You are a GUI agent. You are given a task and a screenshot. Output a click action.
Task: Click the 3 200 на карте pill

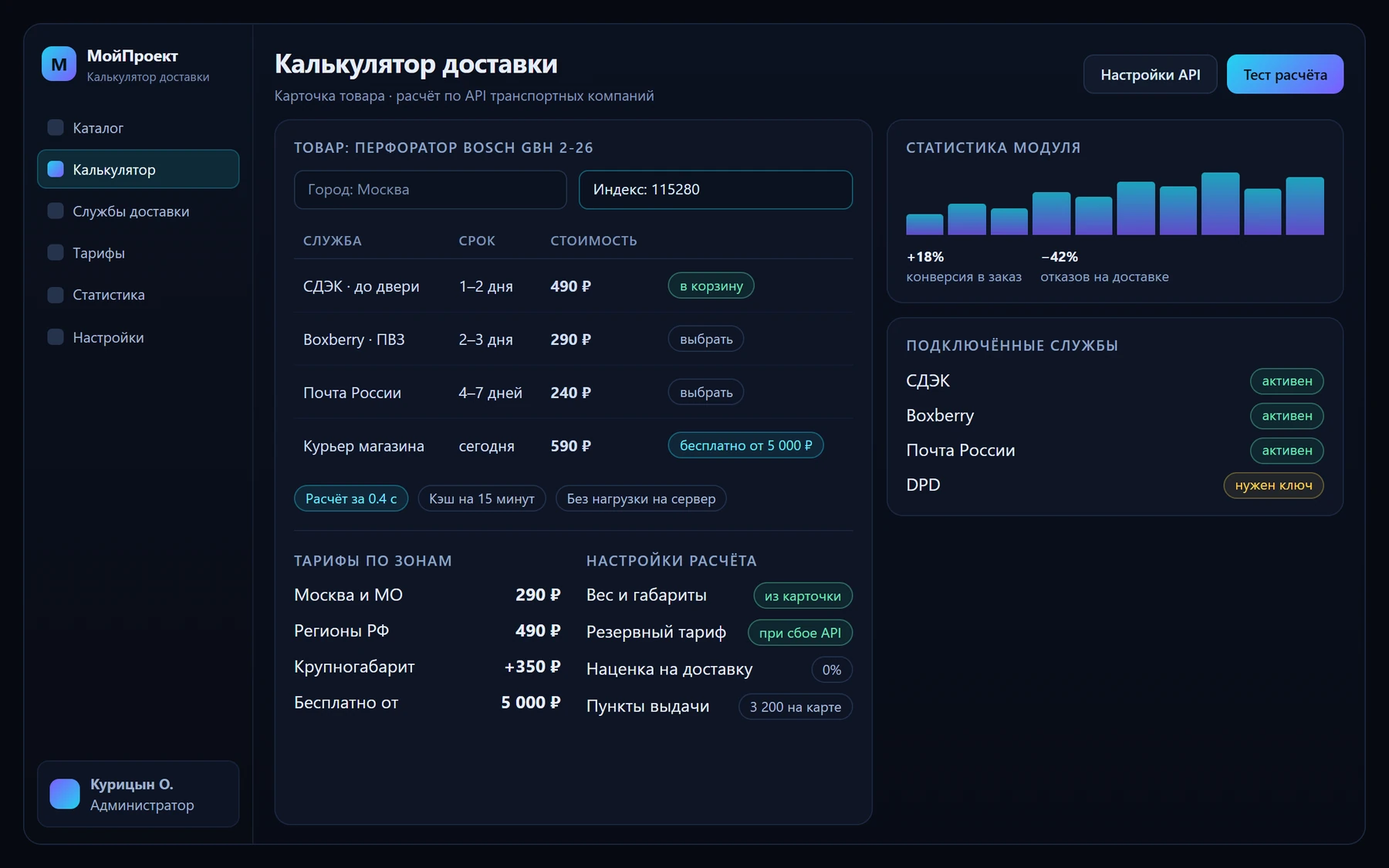click(796, 707)
